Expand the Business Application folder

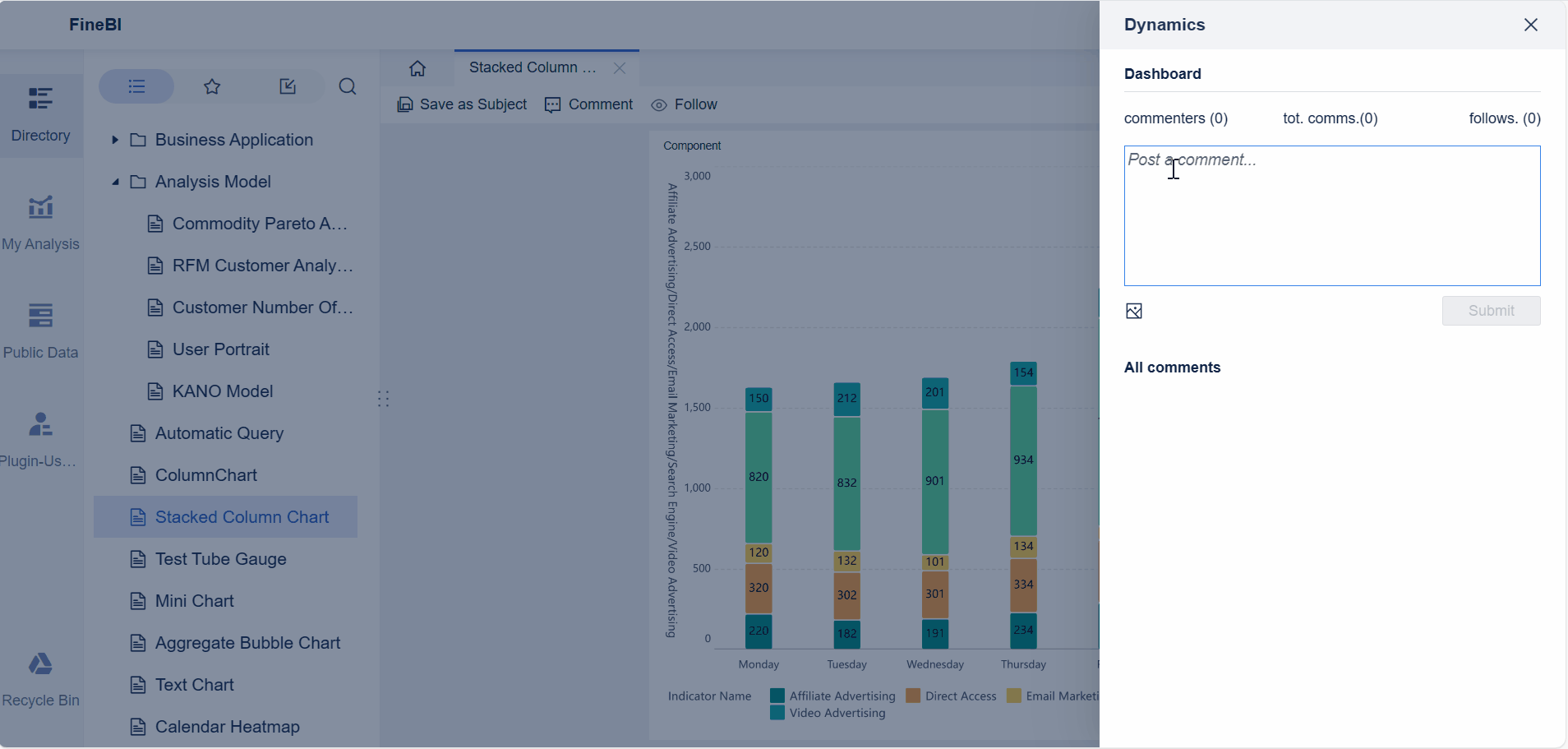click(x=115, y=140)
